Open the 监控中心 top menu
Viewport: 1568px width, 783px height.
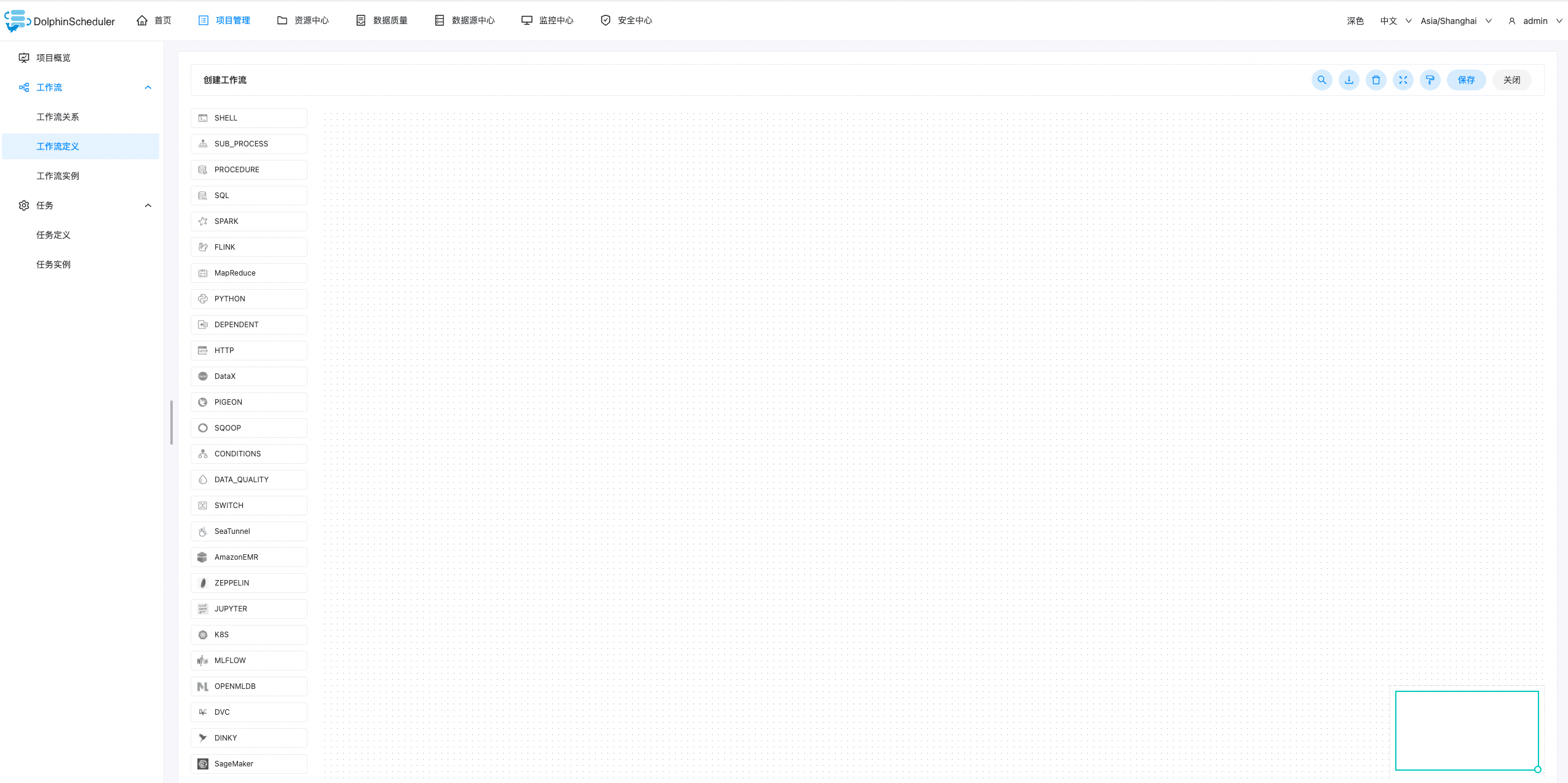[547, 20]
